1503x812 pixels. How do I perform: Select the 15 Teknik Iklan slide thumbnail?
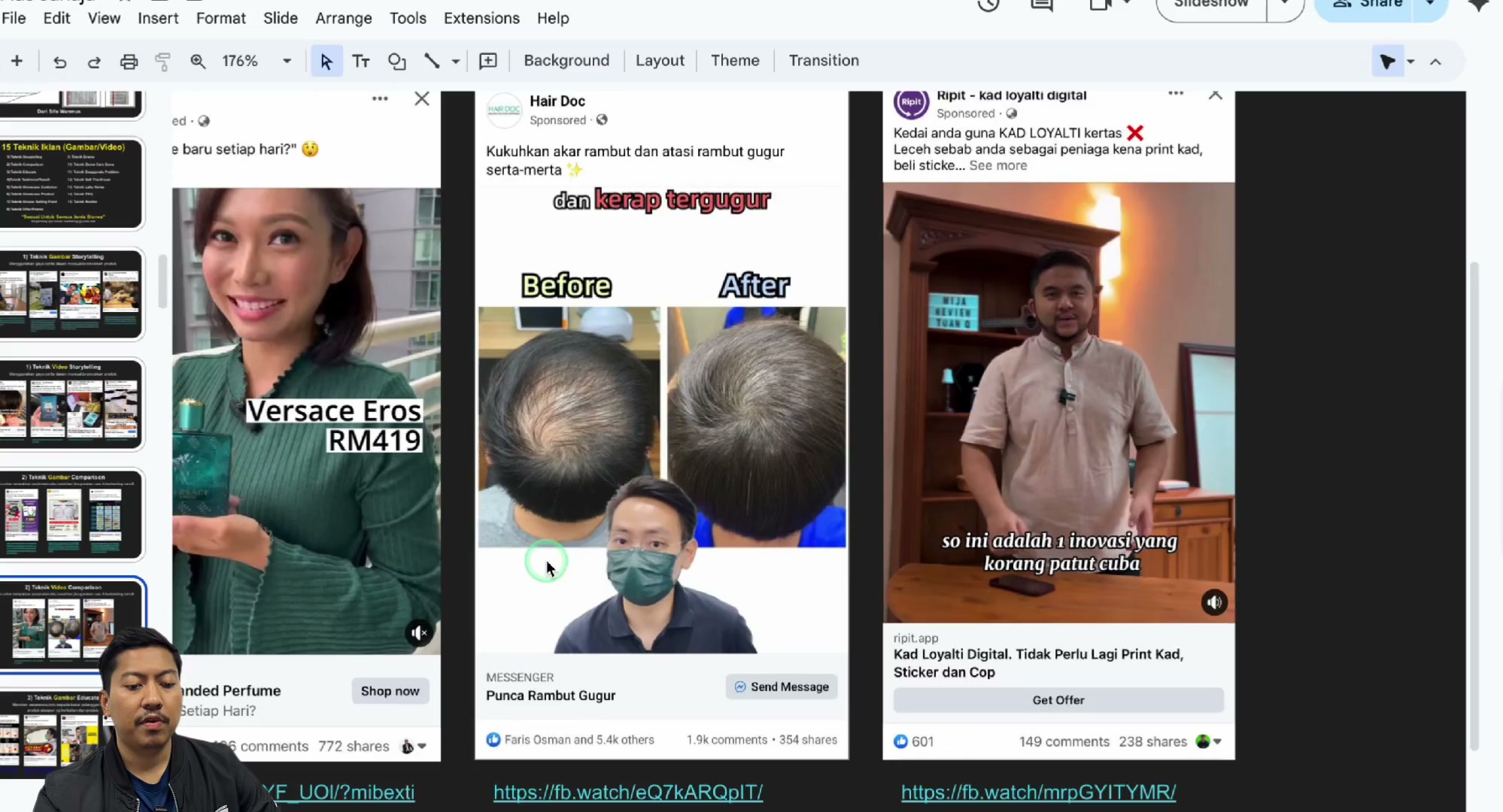pyautogui.click(x=71, y=183)
